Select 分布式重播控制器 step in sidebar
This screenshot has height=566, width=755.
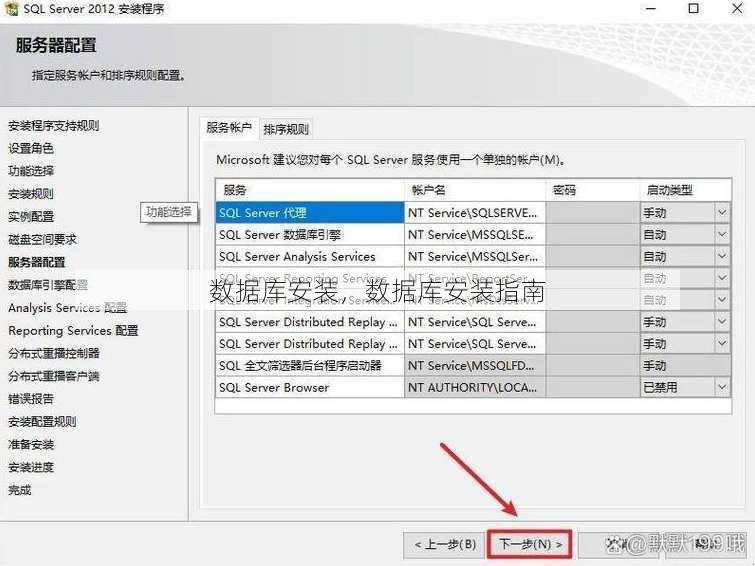coord(54,353)
